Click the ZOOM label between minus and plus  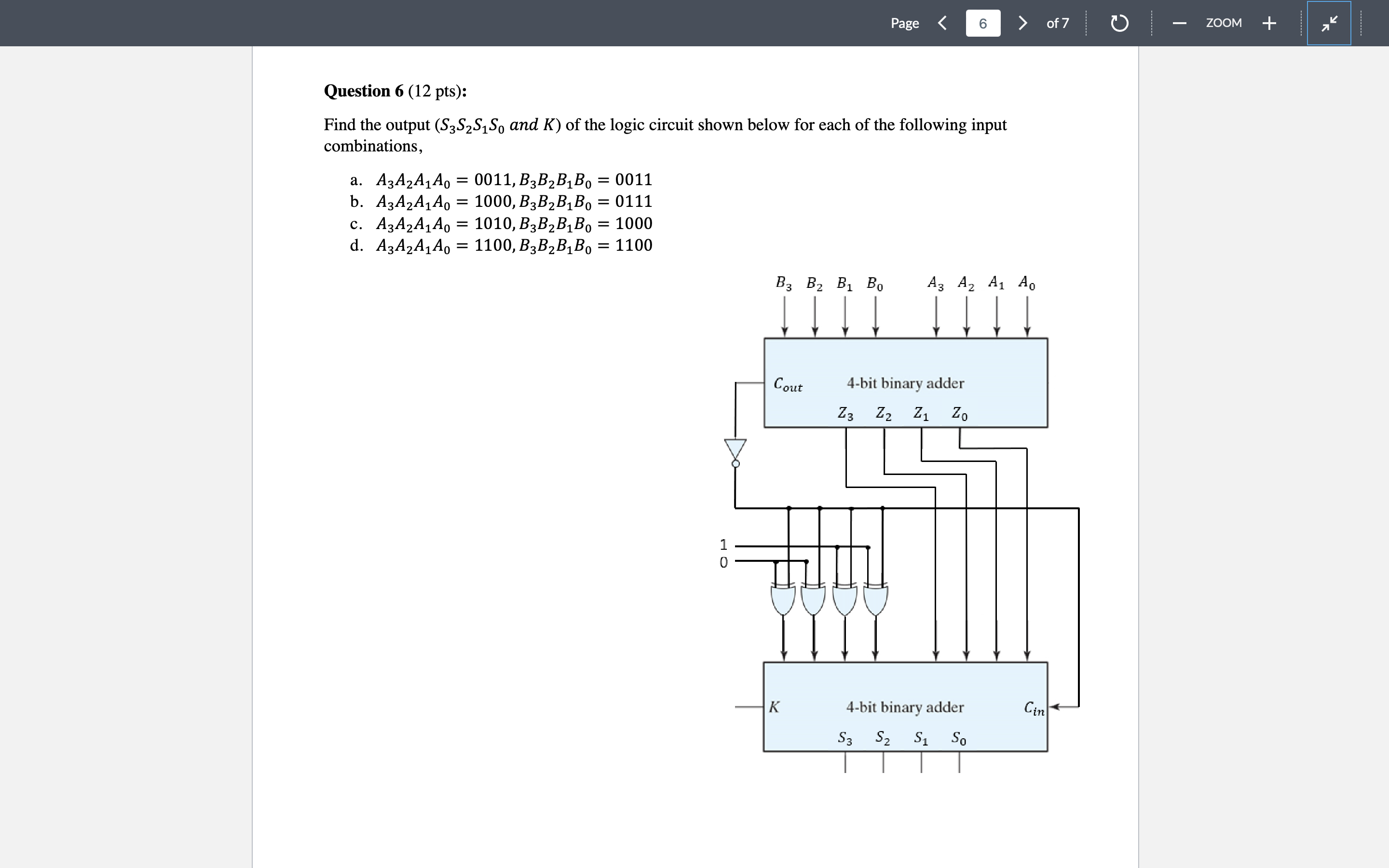click(x=1224, y=24)
